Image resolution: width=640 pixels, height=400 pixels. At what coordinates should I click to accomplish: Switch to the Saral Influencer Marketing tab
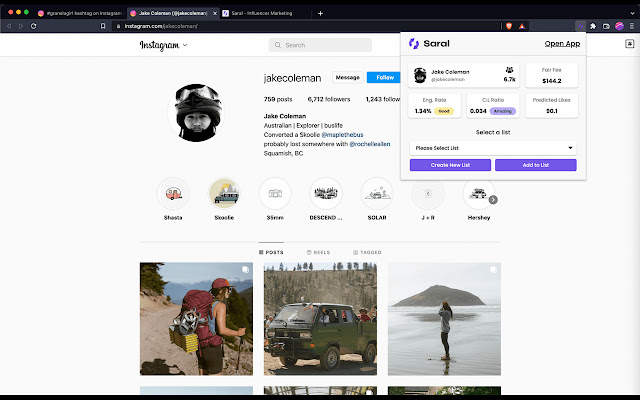261,13
